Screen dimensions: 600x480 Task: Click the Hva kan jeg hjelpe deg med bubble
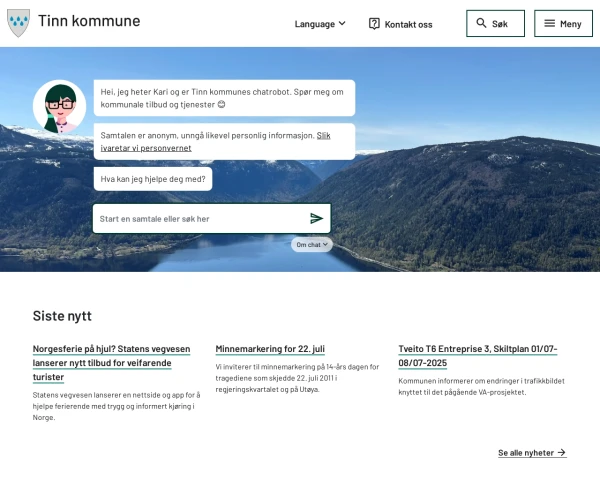(153, 179)
